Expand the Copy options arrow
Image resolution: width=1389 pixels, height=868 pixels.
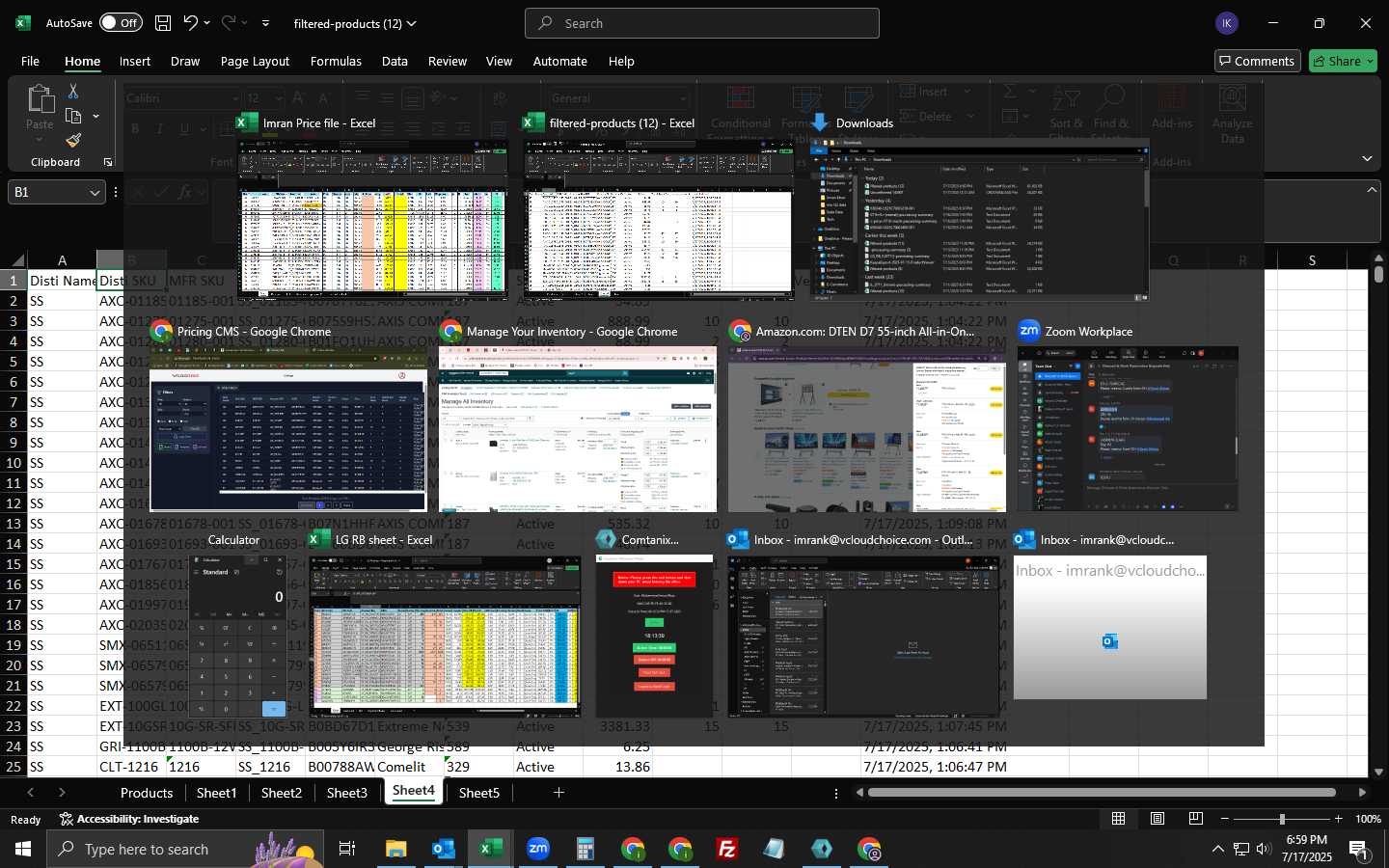click(95, 116)
